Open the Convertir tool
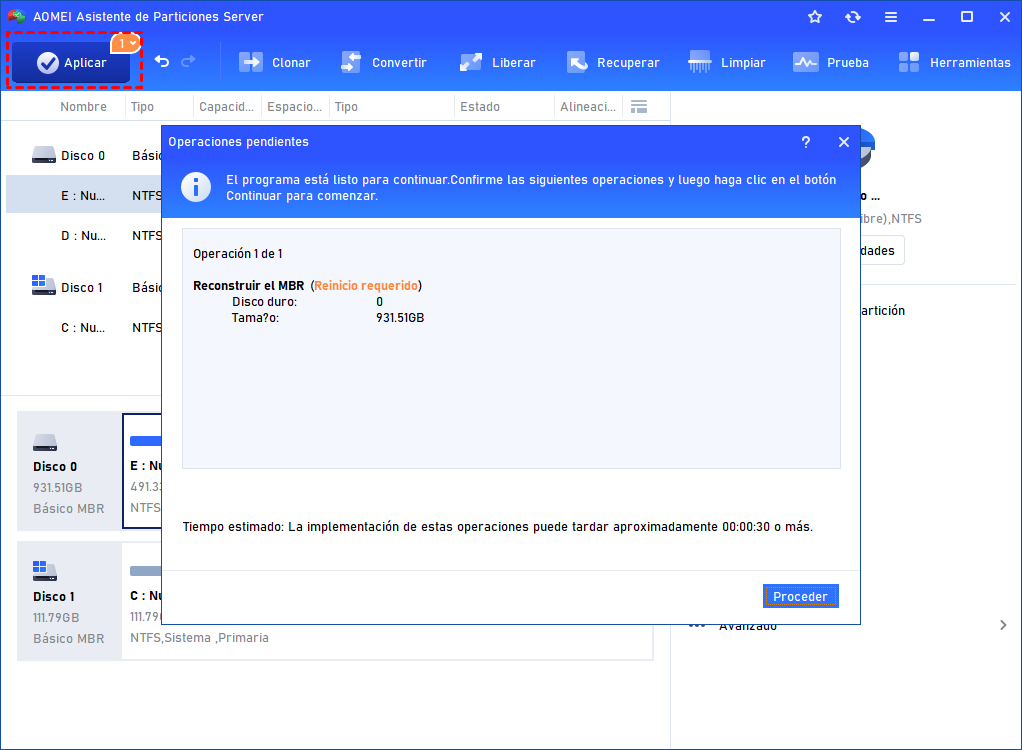Image resolution: width=1022 pixels, height=750 pixels. [x=383, y=63]
